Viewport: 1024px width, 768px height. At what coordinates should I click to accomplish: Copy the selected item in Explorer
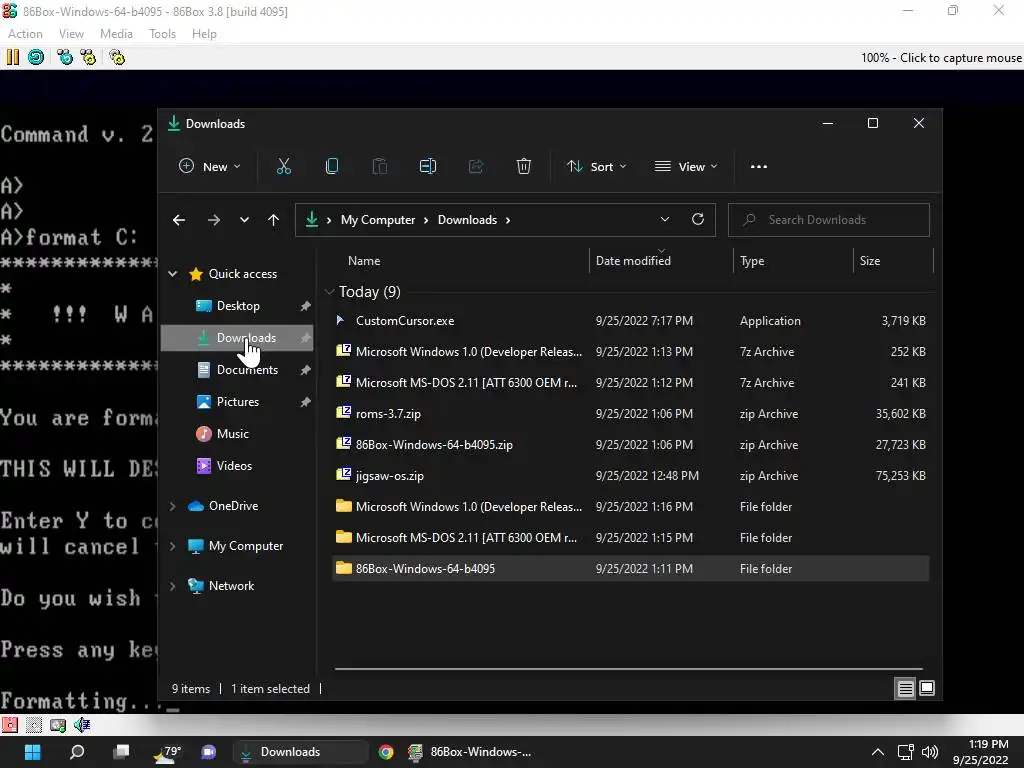click(x=332, y=167)
